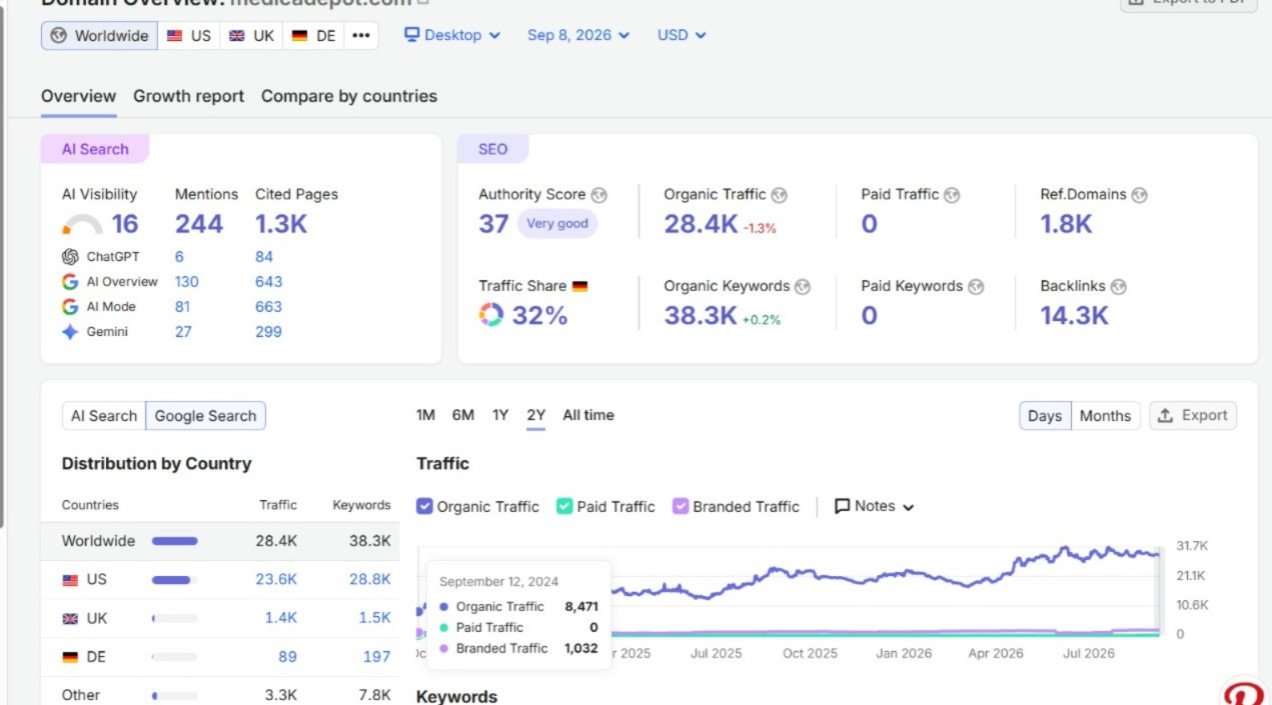The height and width of the screenshot is (705, 1272).
Task: Click the Ref.Domains globe info icon
Action: [x=1139, y=195]
